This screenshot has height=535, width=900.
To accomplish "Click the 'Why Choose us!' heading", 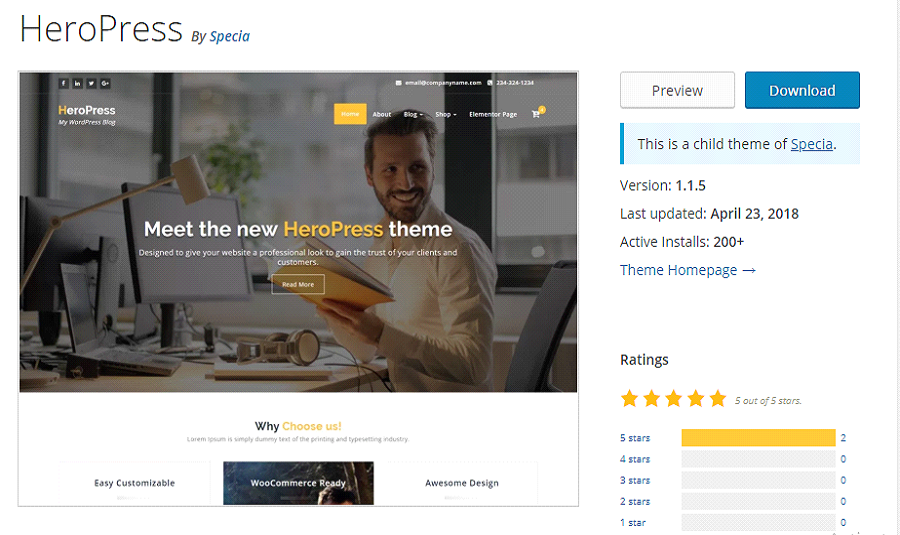I will click(298, 426).
